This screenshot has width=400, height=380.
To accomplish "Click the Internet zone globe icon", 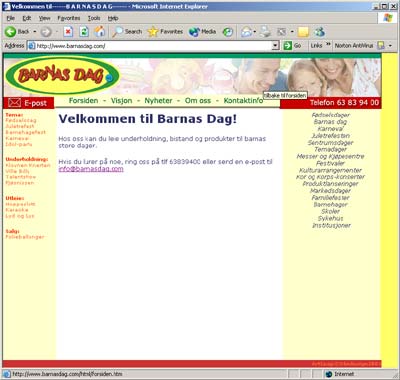I will [x=329, y=374].
